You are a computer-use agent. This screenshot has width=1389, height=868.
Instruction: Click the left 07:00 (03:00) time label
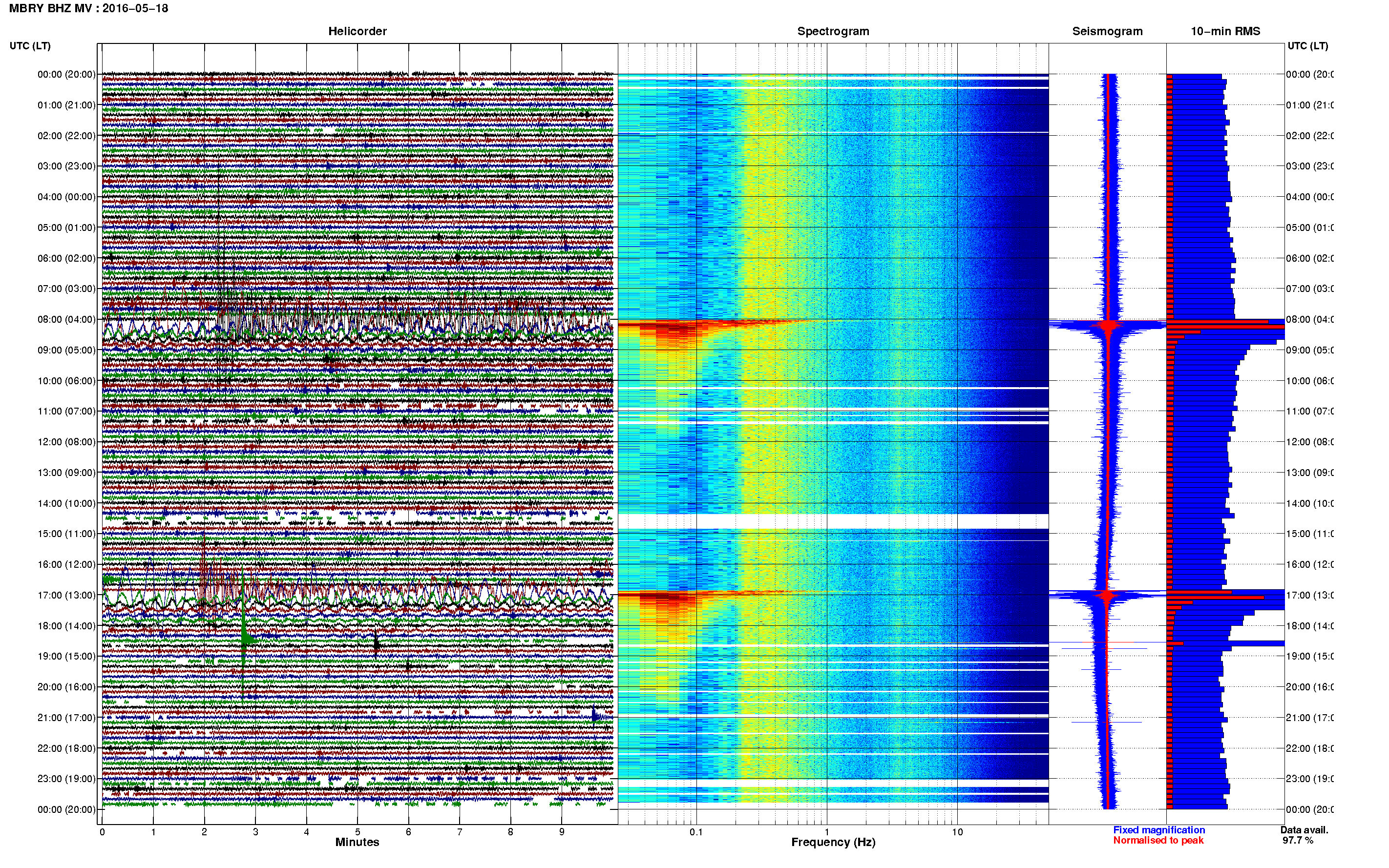tap(66, 288)
